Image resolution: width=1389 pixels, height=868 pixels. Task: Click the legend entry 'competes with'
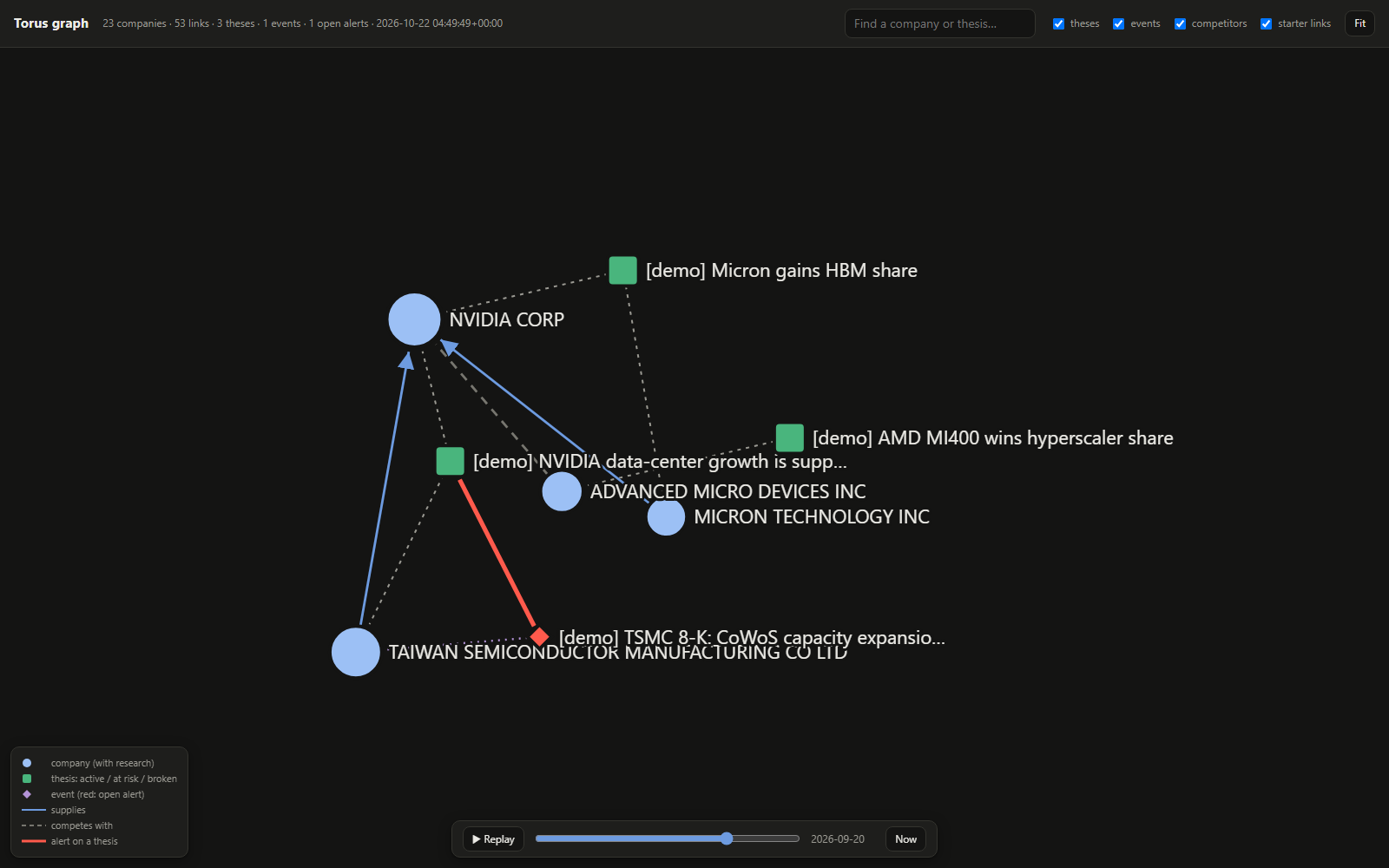82,825
